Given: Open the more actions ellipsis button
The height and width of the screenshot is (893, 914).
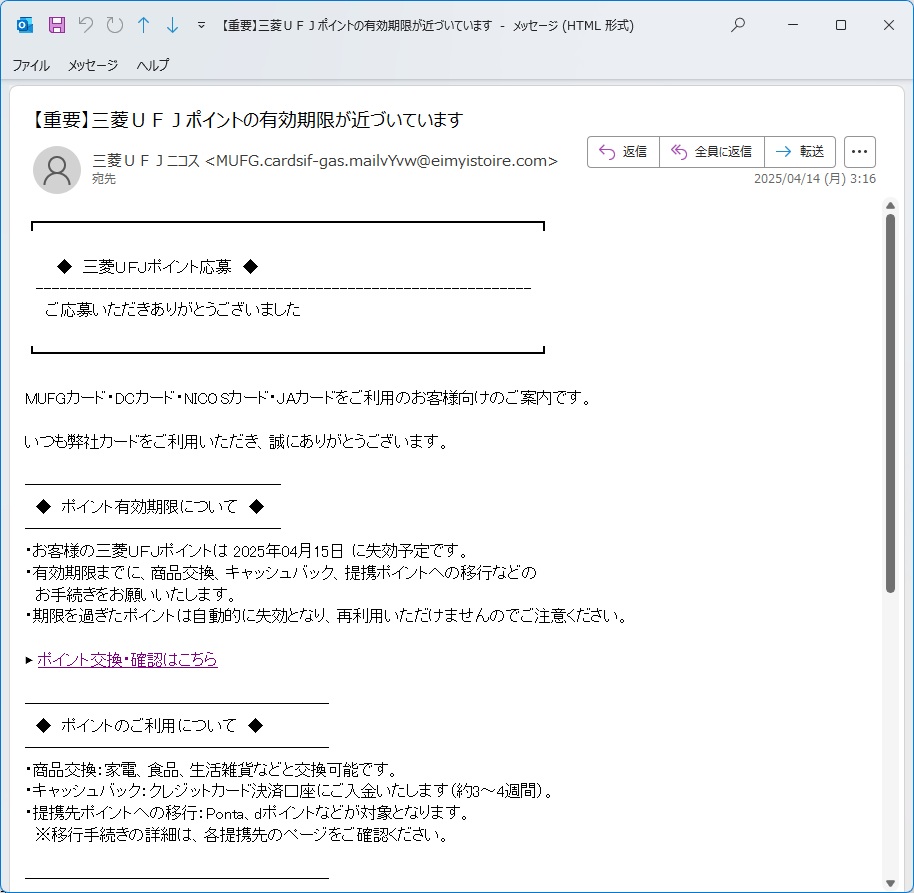Looking at the screenshot, I should 860,152.
